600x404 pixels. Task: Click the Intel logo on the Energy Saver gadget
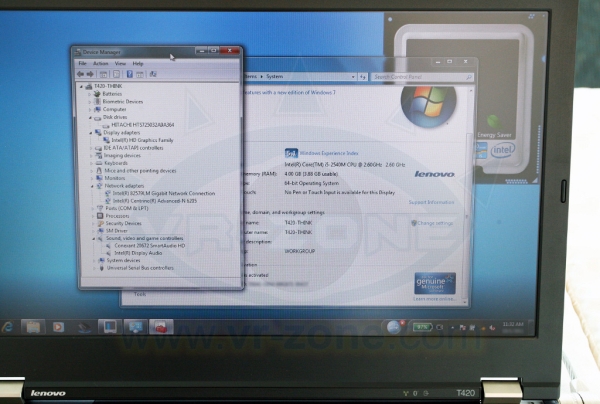click(502, 150)
